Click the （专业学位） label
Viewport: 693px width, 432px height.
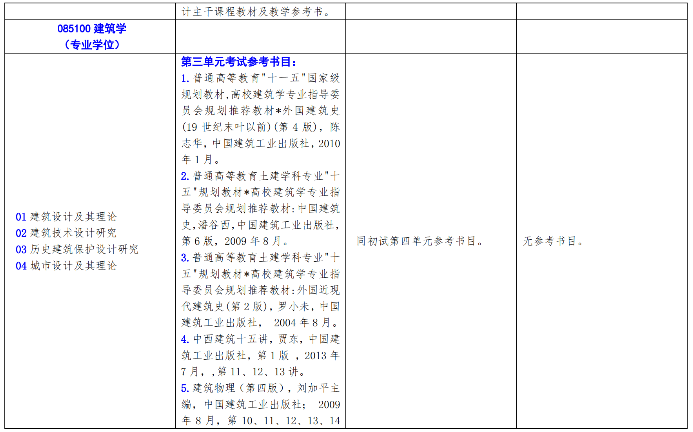[x=90, y=45]
